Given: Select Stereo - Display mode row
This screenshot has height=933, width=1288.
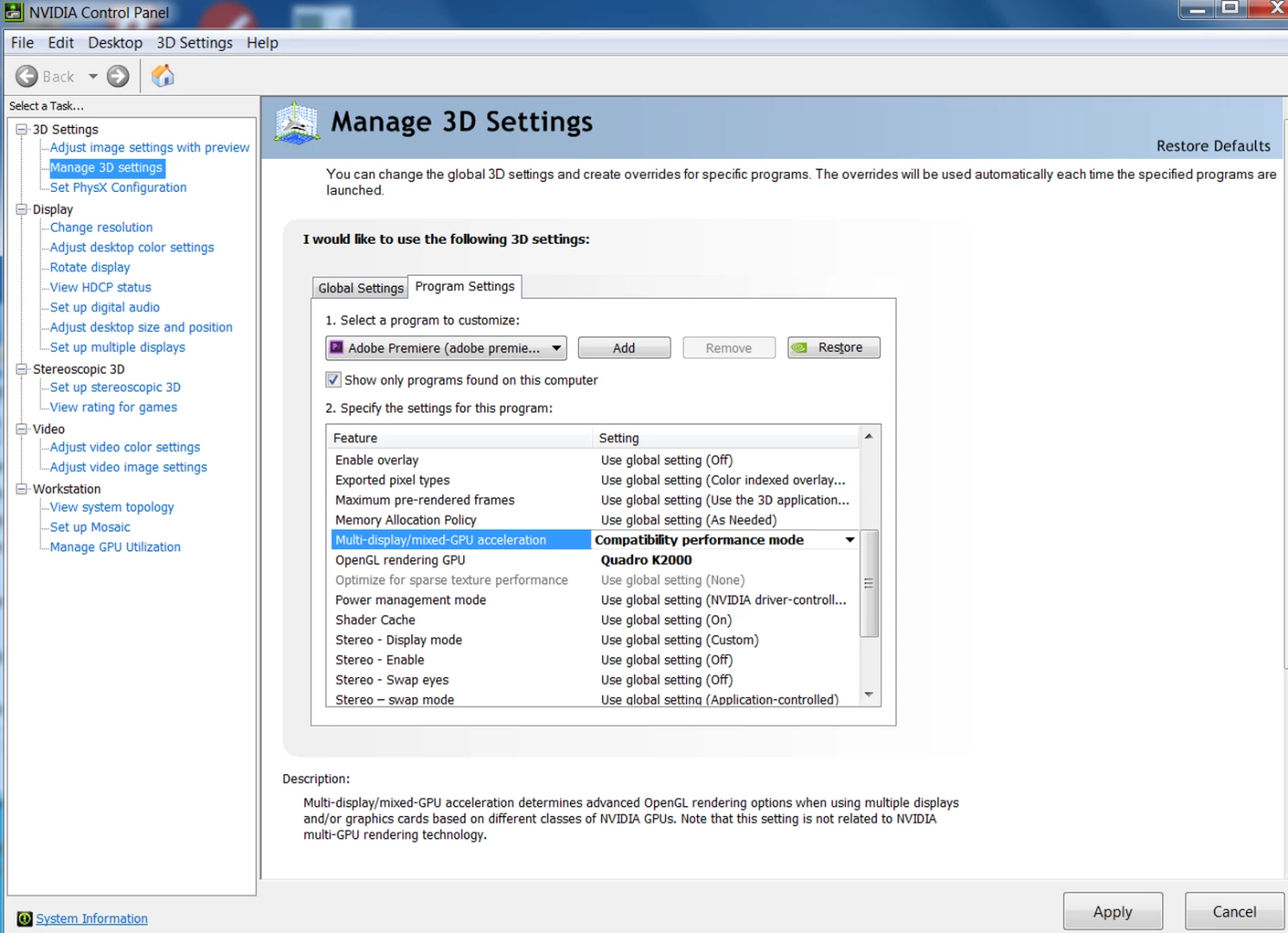Looking at the screenshot, I should [594, 639].
